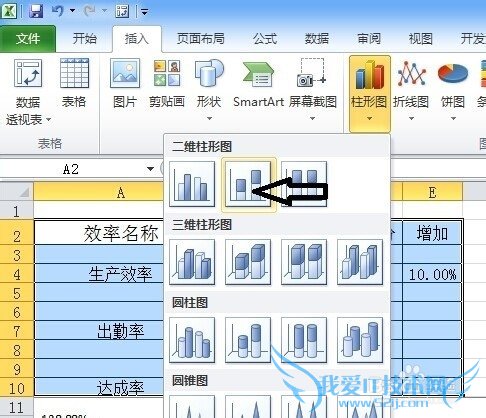This screenshot has width=486, height=418.
Task: Open the Name Box dropdown arrow
Action: (x=151, y=169)
